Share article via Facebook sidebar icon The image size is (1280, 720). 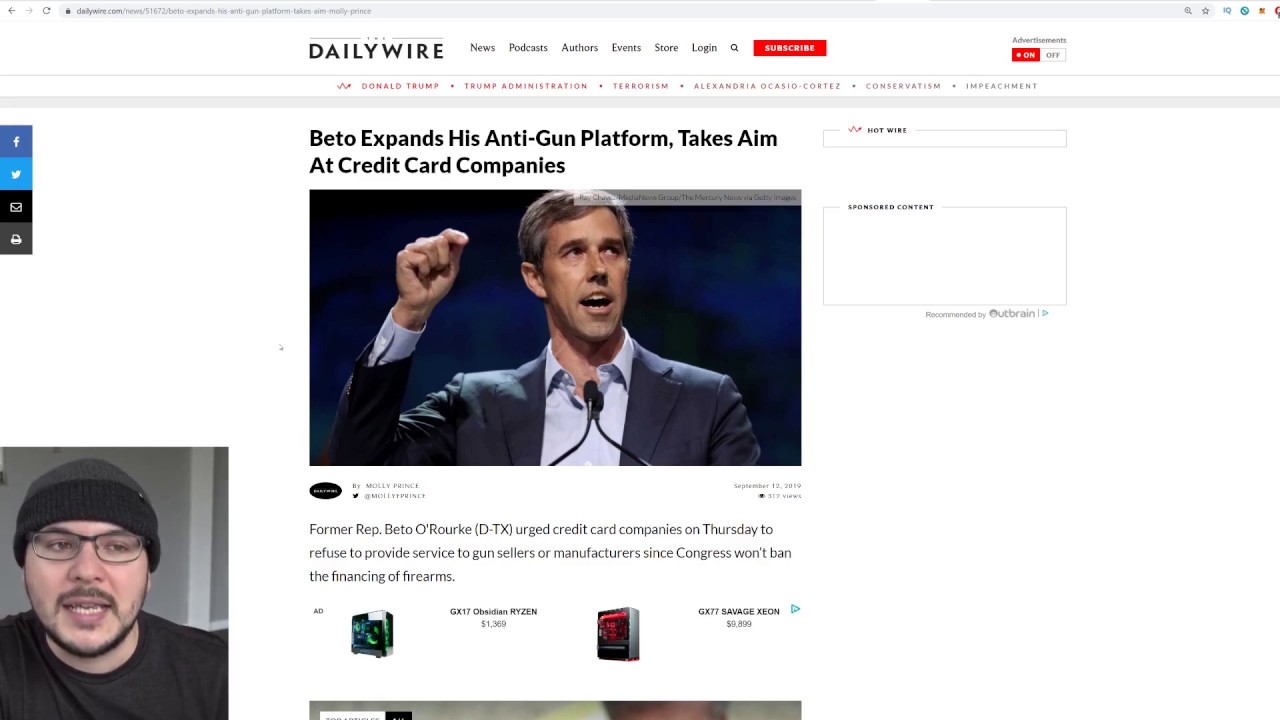[16, 142]
